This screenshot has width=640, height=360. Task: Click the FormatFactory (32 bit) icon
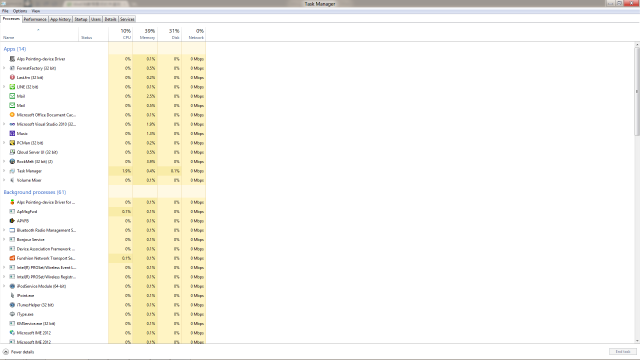(x=12, y=68)
